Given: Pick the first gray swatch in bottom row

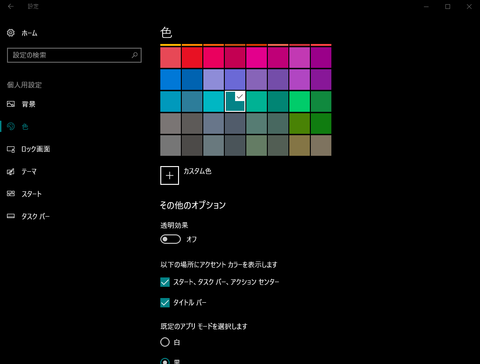Looking at the screenshot, I should (x=170, y=145).
